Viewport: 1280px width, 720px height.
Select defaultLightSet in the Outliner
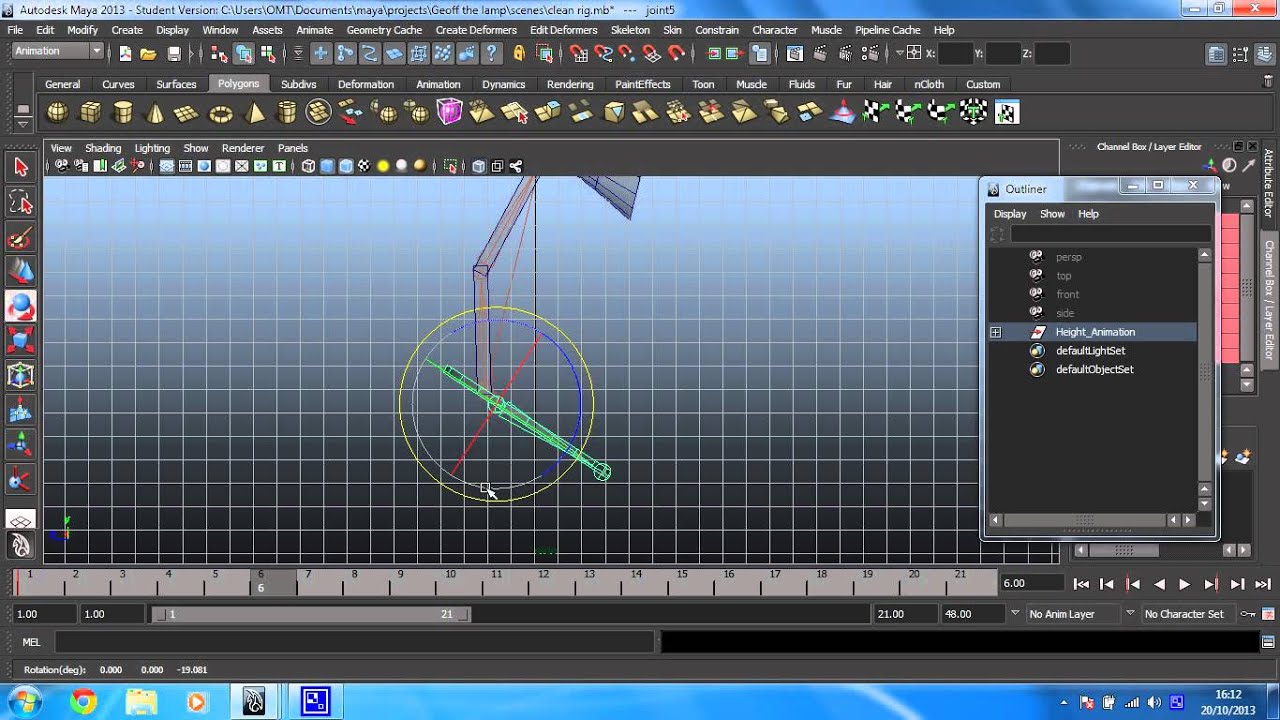(x=1090, y=351)
